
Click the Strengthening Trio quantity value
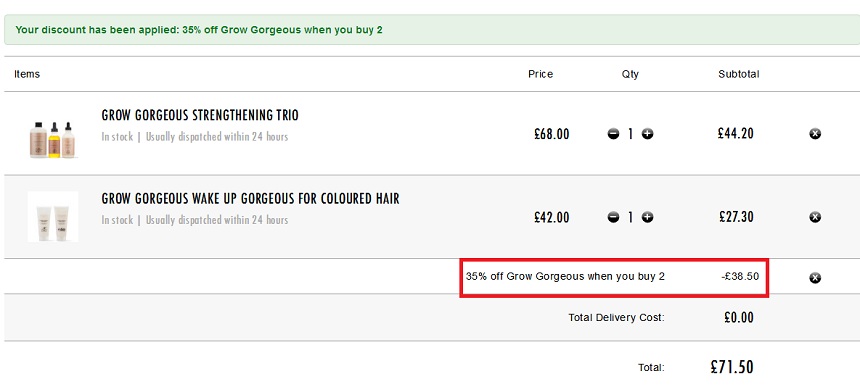click(x=631, y=134)
